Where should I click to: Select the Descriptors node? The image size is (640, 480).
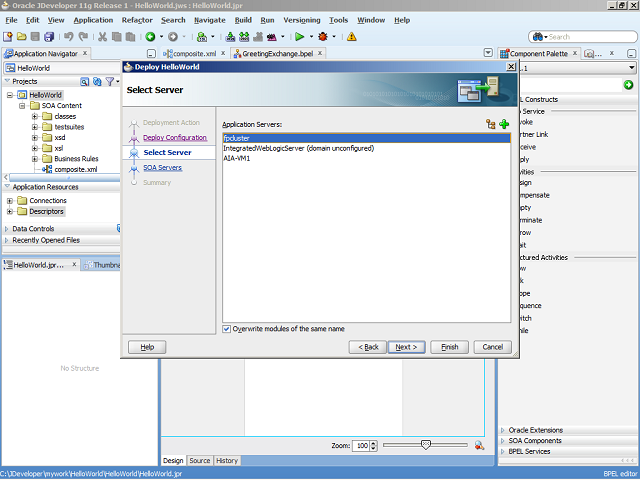(46, 211)
